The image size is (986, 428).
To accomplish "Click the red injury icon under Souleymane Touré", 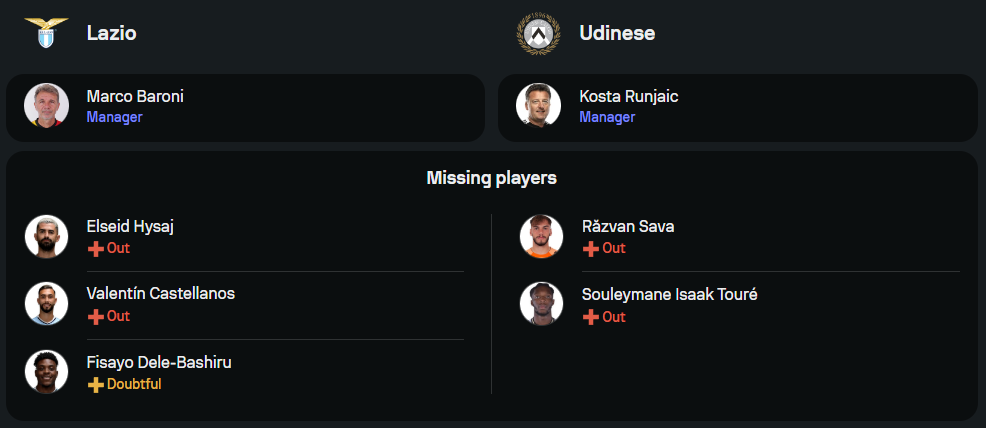I will (591, 317).
